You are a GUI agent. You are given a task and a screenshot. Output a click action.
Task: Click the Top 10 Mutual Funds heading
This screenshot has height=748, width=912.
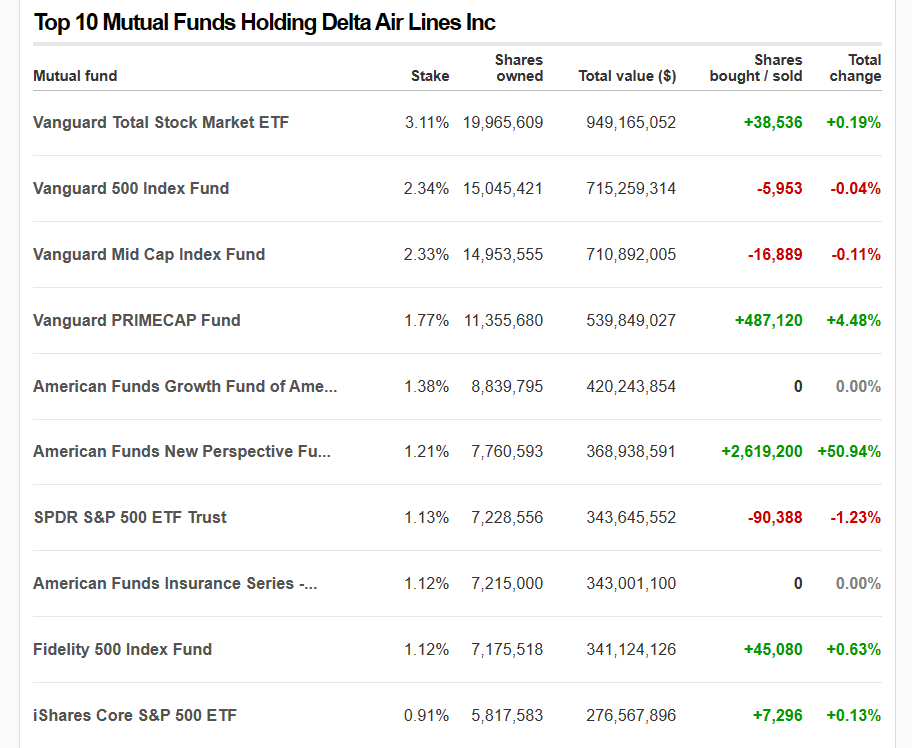coord(265,23)
